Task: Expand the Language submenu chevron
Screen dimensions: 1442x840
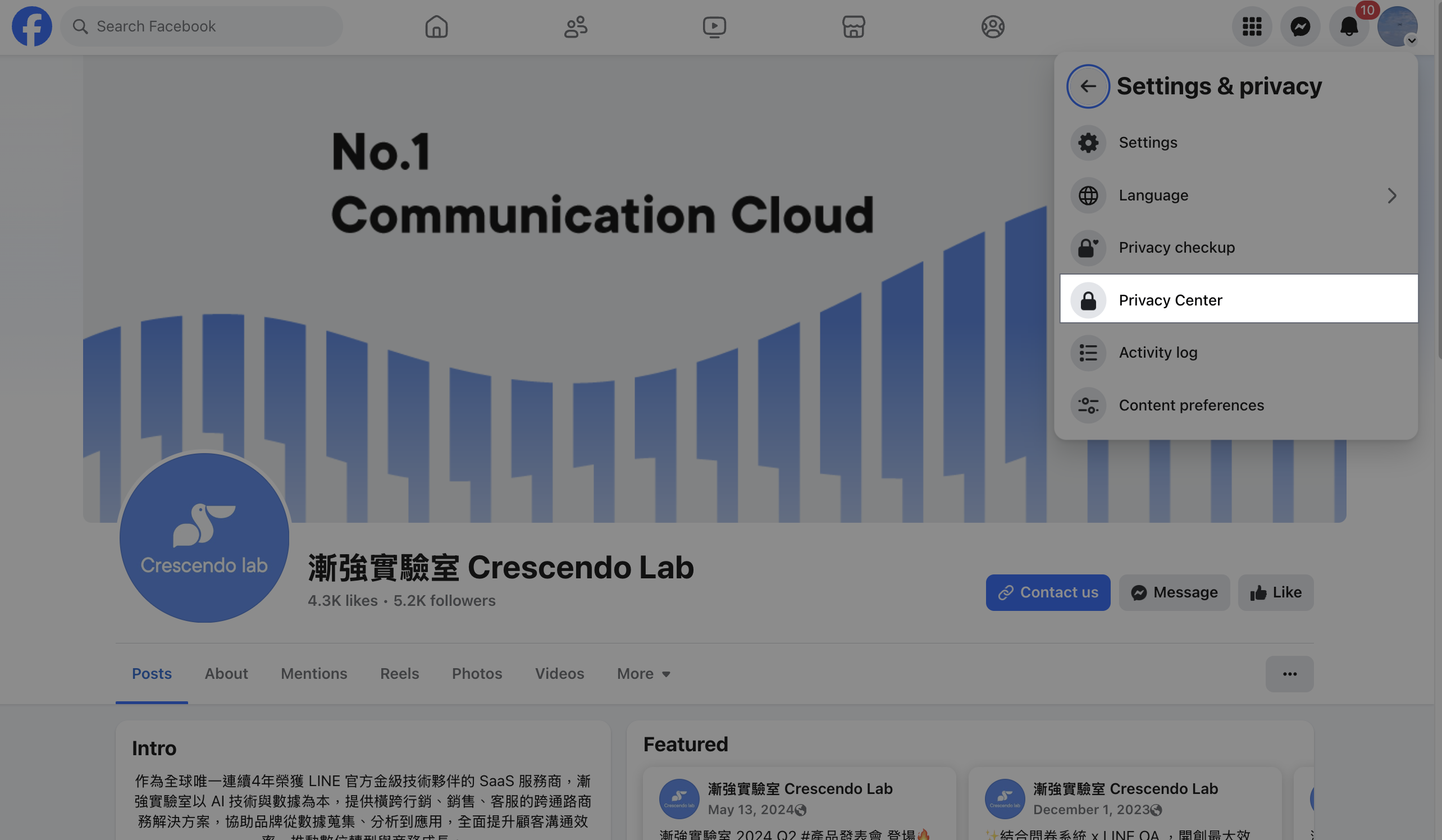Action: [x=1391, y=196]
